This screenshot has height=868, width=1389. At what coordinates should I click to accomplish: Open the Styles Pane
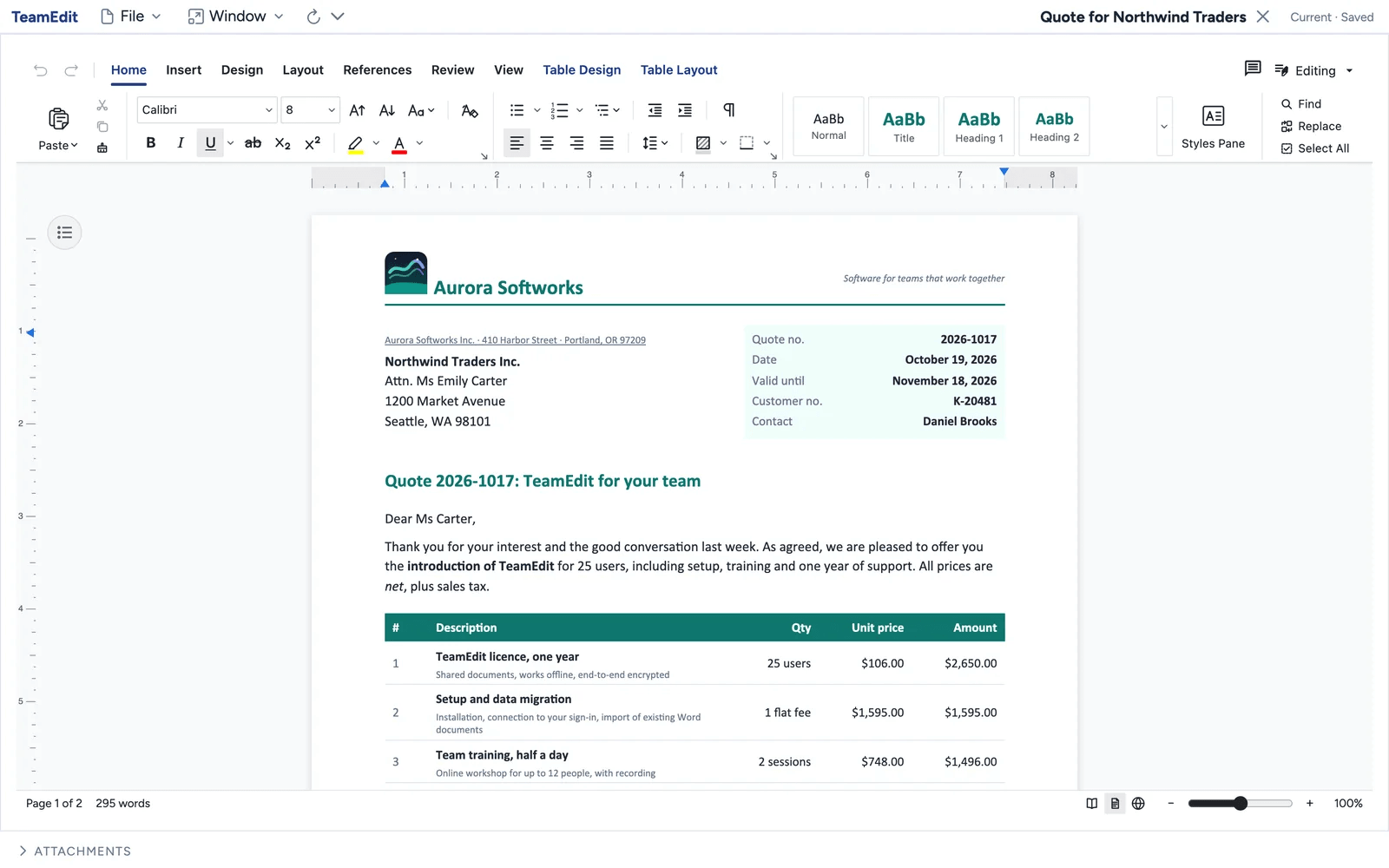click(x=1213, y=127)
